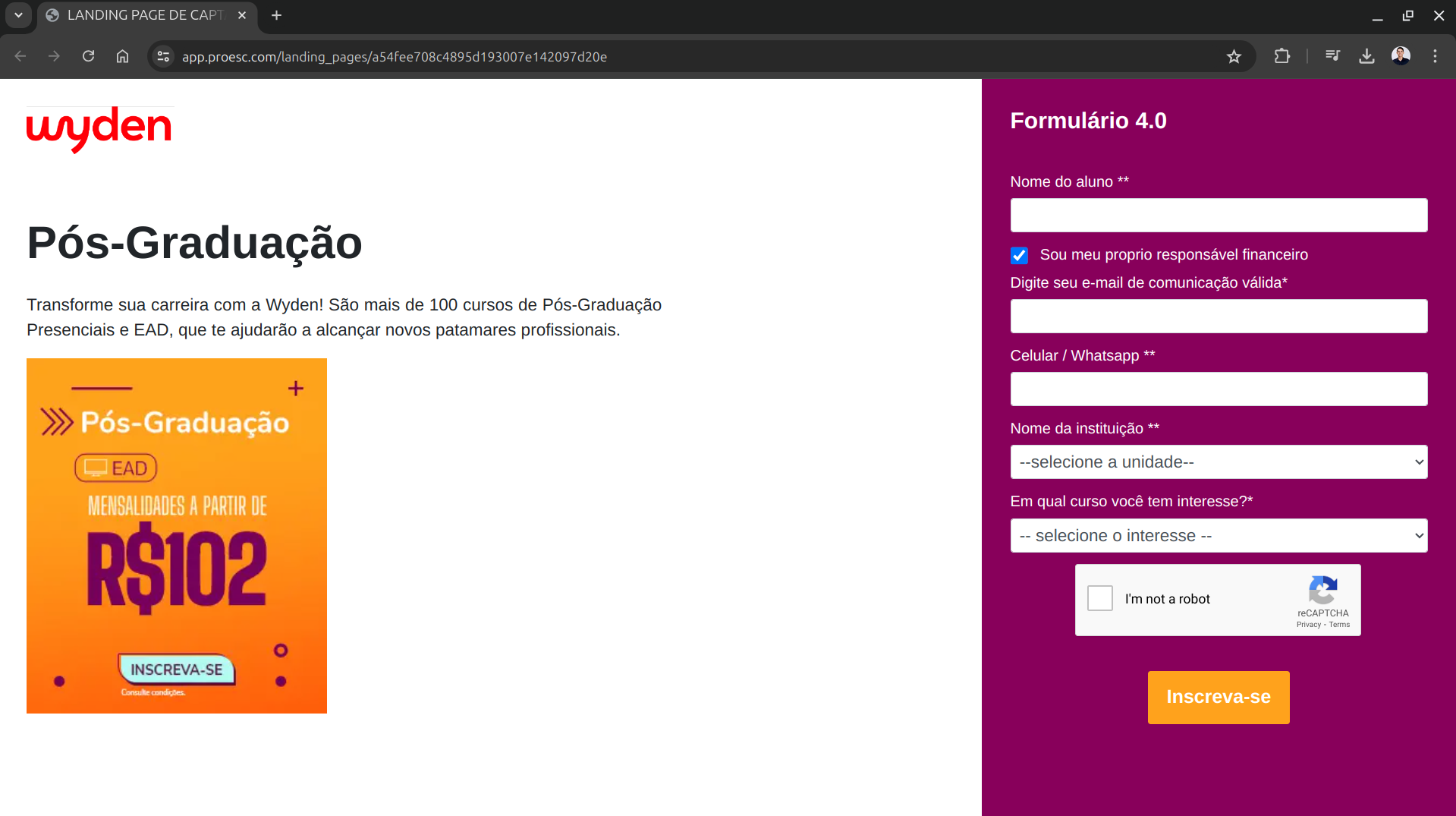Click the Celular / Whatsapp field
Viewport: 1456px width, 816px height.
pyautogui.click(x=1219, y=389)
